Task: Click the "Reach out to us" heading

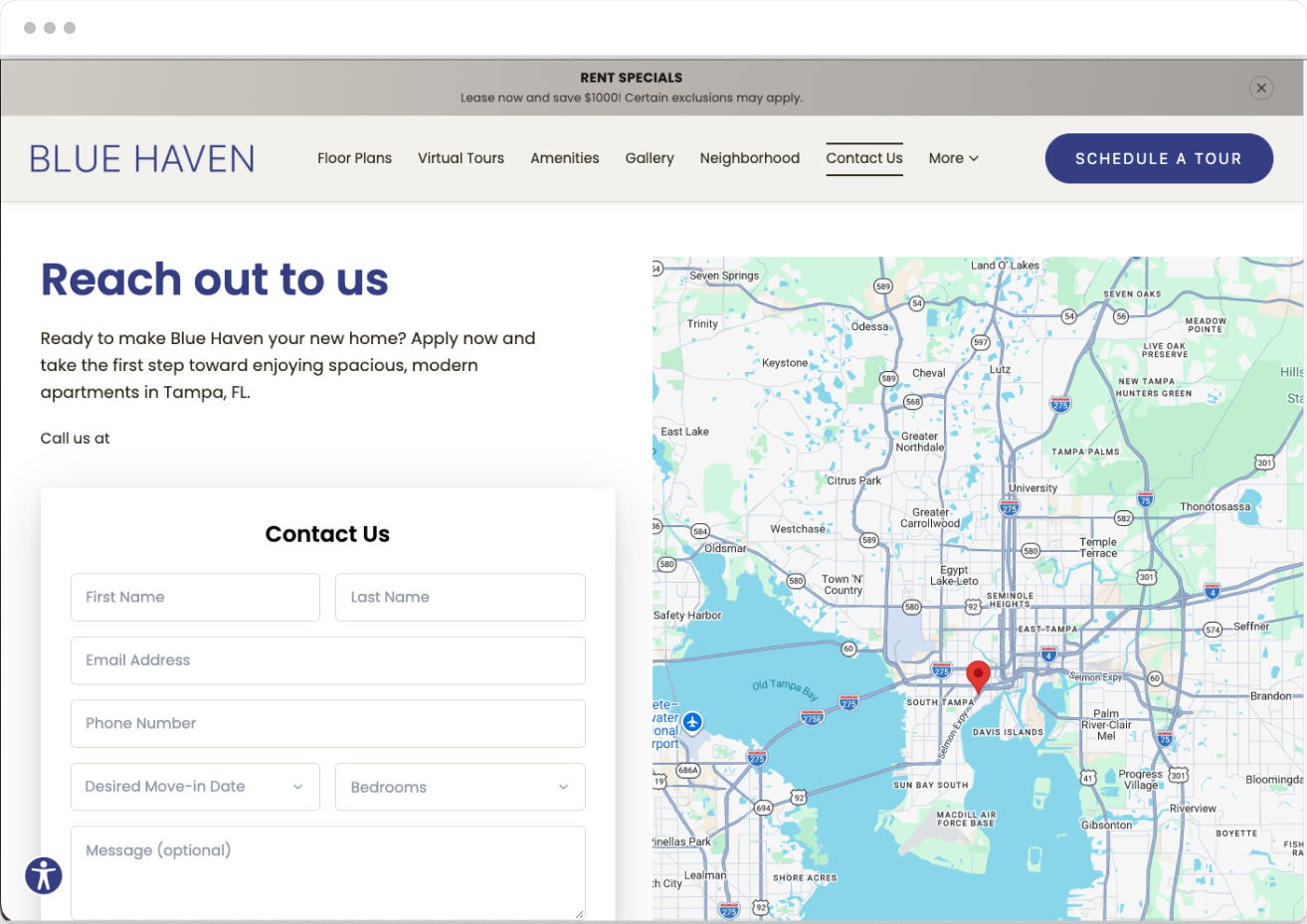Action: (215, 279)
